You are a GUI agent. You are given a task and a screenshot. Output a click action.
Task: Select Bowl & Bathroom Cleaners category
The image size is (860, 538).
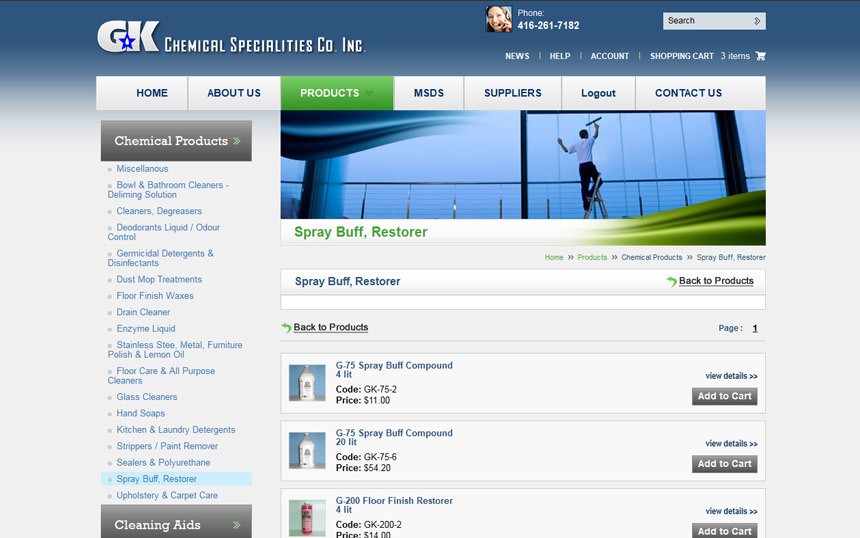(x=168, y=190)
